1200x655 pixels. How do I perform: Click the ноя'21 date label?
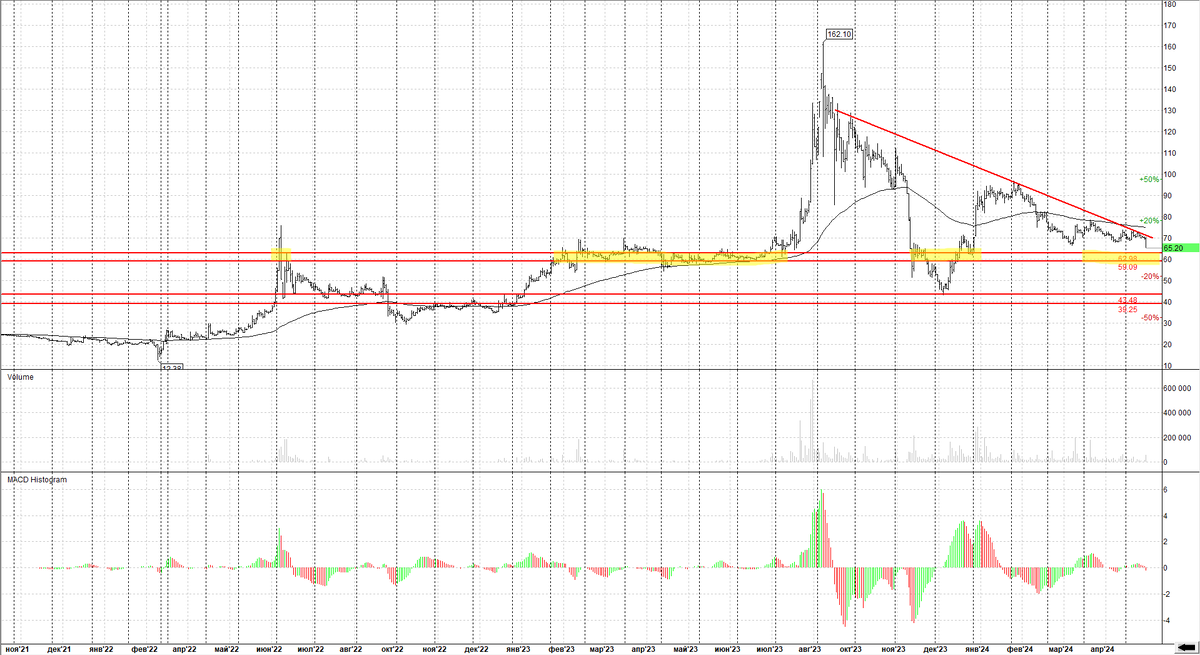(x=15, y=649)
